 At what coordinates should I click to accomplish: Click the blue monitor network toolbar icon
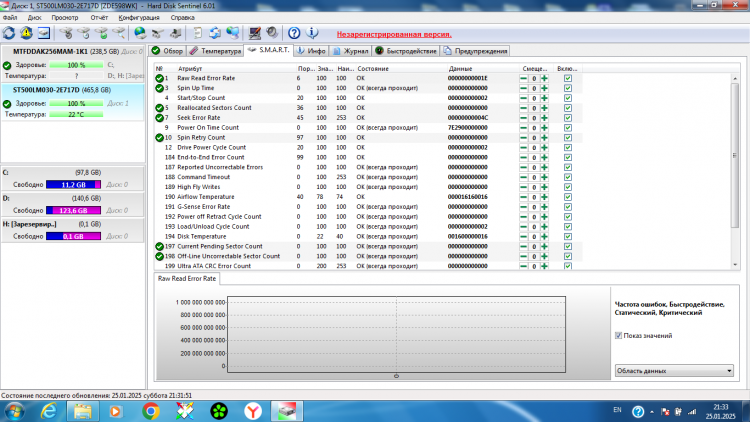(x=233, y=33)
